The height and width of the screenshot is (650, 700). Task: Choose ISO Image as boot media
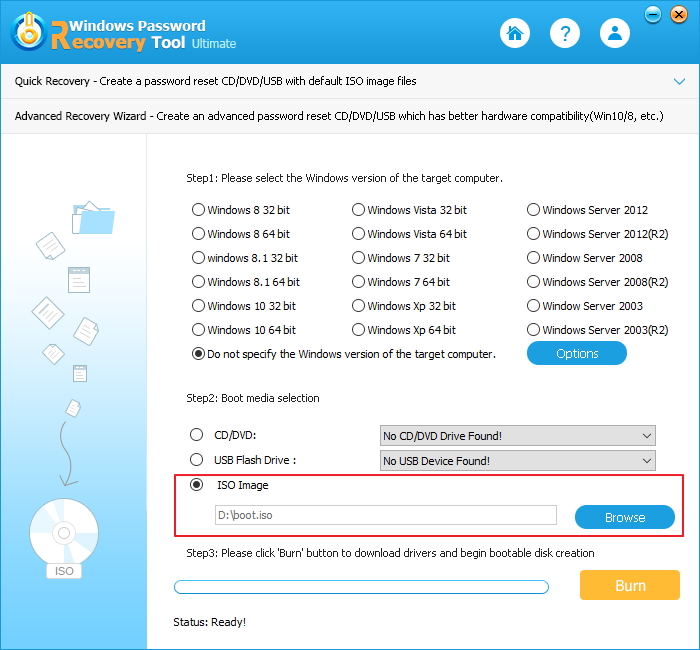click(196, 485)
